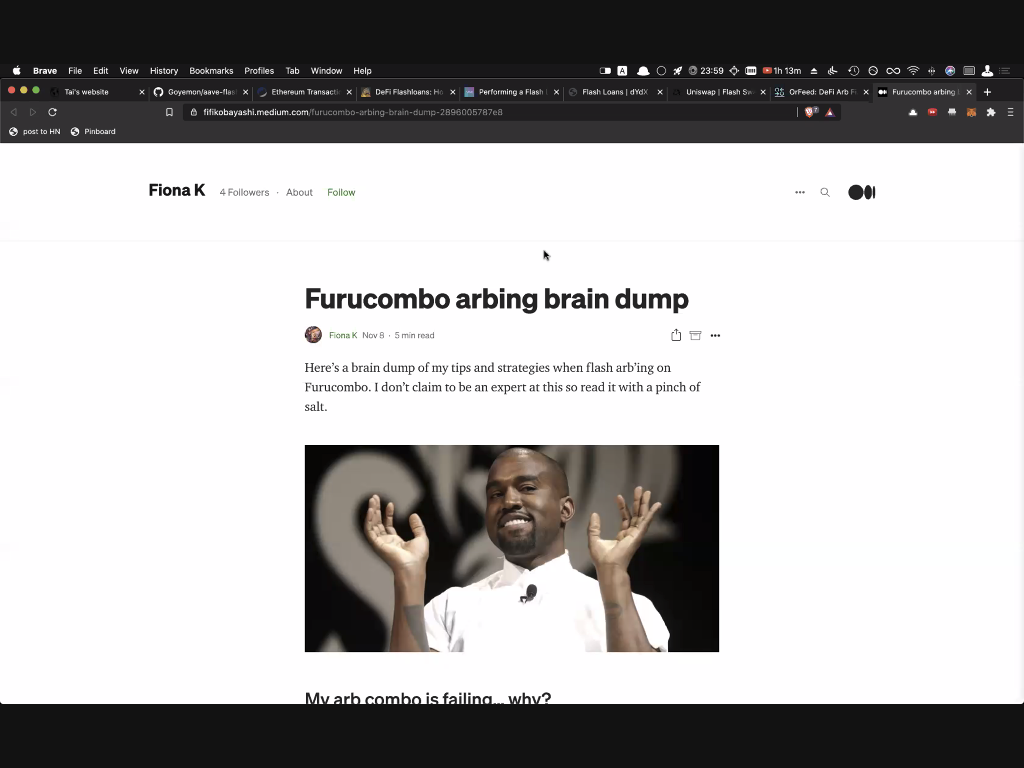The width and height of the screenshot is (1024, 768).
Task: Open the post to HN bookmark
Action: [x=35, y=131]
